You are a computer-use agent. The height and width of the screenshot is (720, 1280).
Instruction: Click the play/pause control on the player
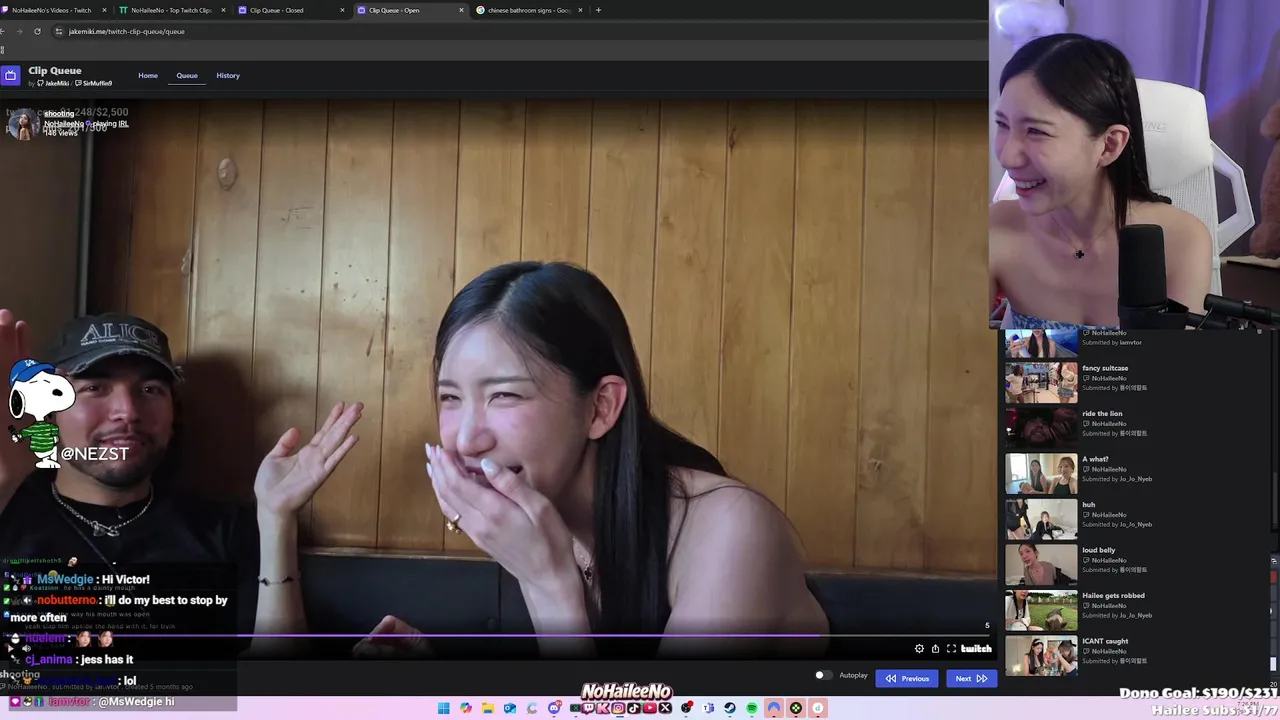[11, 648]
